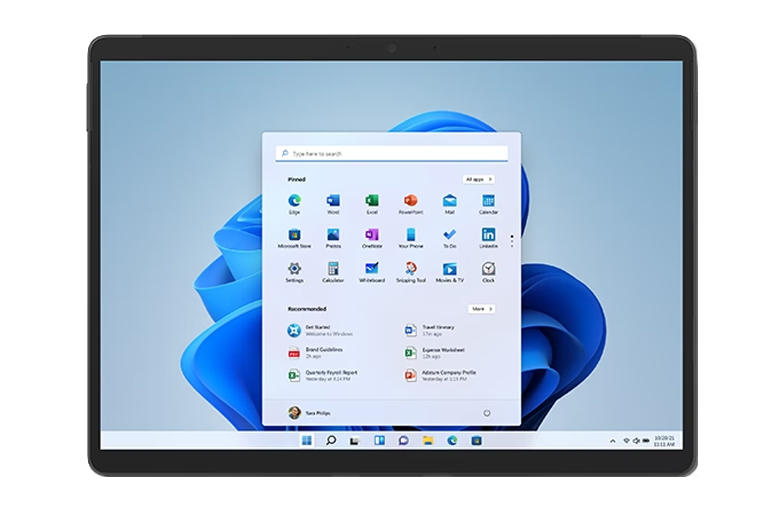Open Settings from the pinned apps
Screen dimensions: 768x512
(x=294, y=272)
